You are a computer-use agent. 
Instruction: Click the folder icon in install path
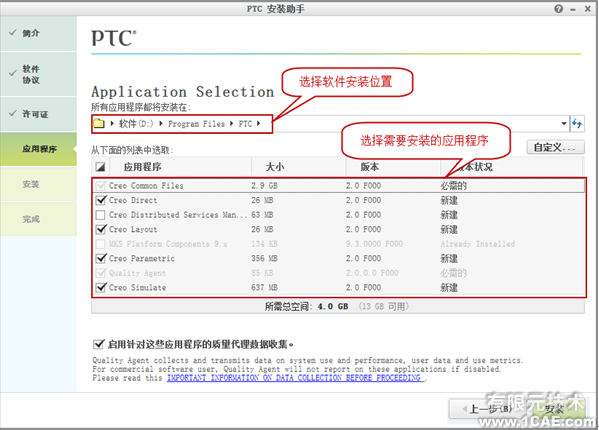point(99,124)
